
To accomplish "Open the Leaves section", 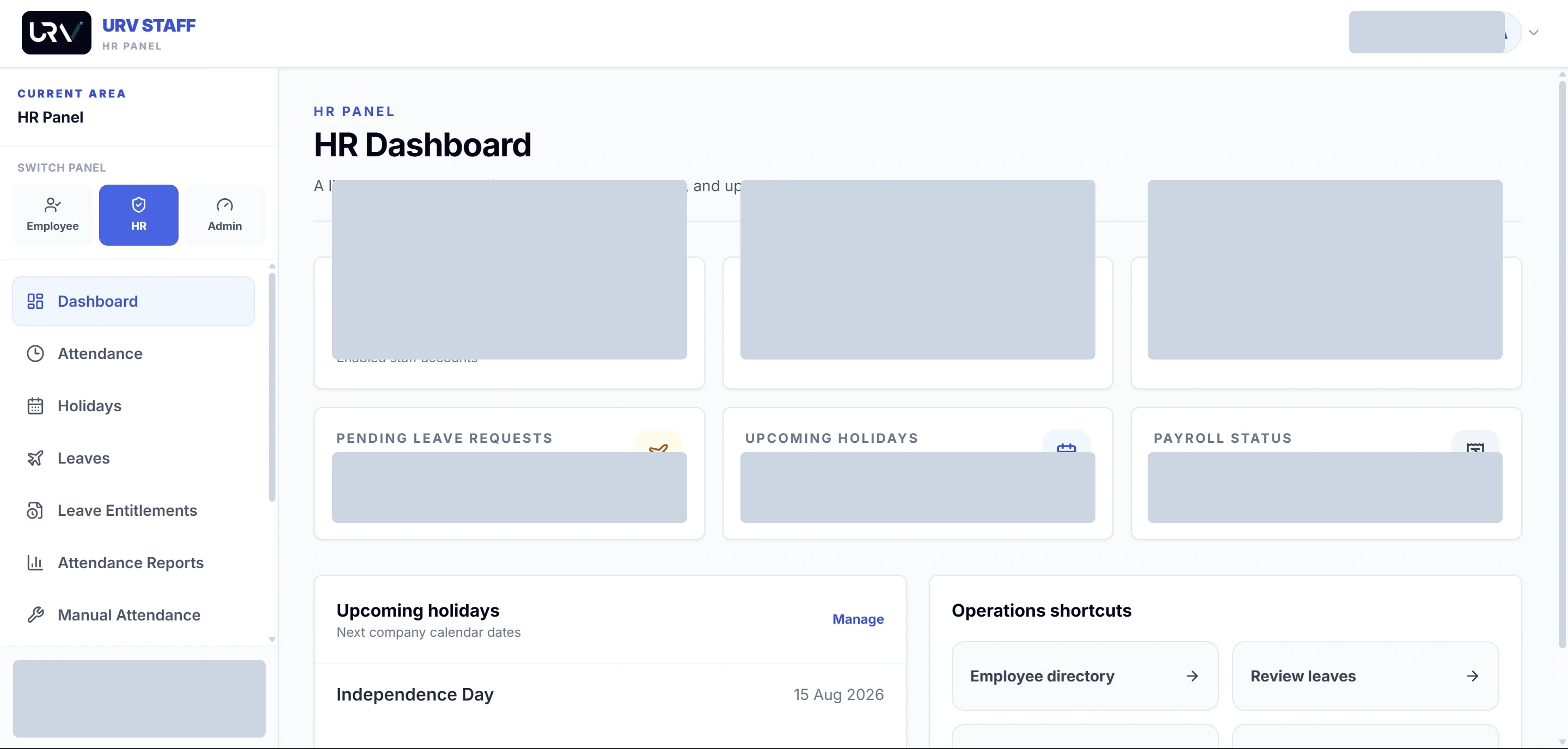I will [x=133, y=458].
